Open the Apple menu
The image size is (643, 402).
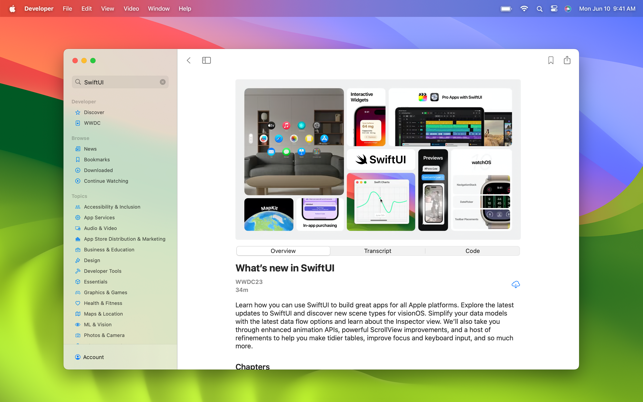pyautogui.click(x=12, y=9)
